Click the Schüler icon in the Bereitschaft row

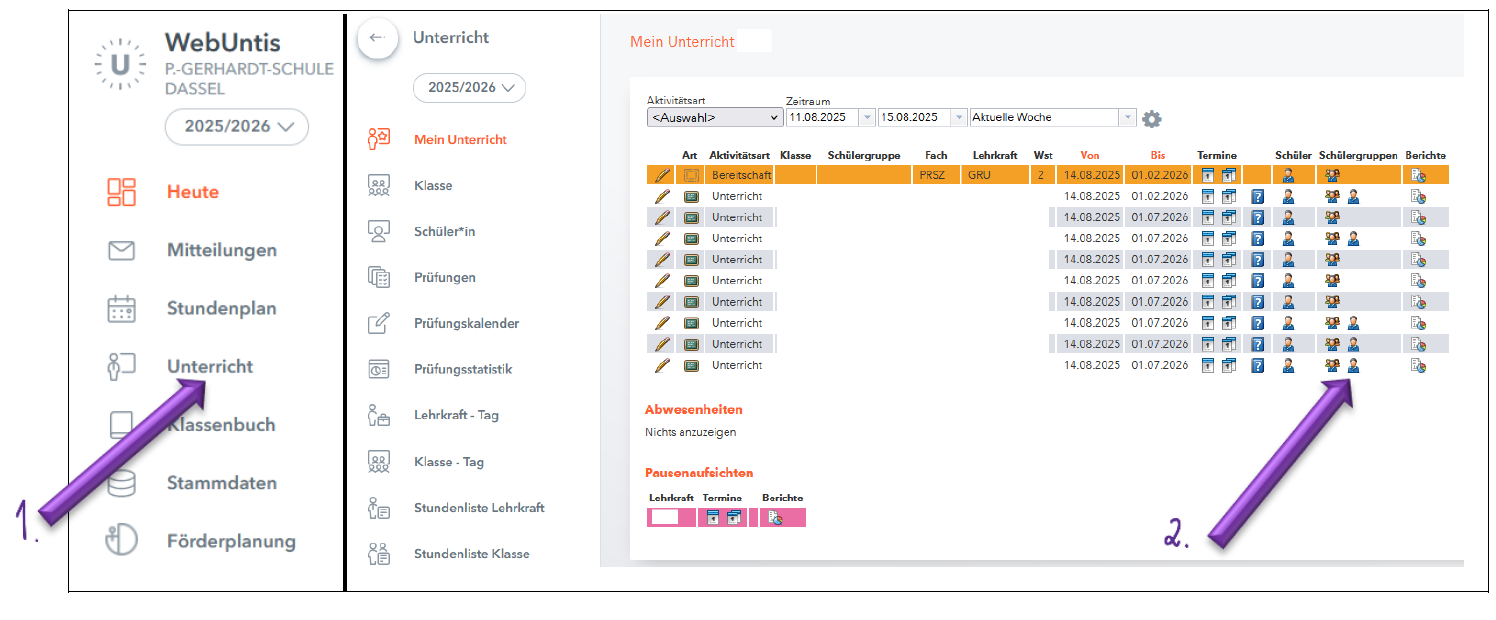pyautogui.click(x=1288, y=175)
